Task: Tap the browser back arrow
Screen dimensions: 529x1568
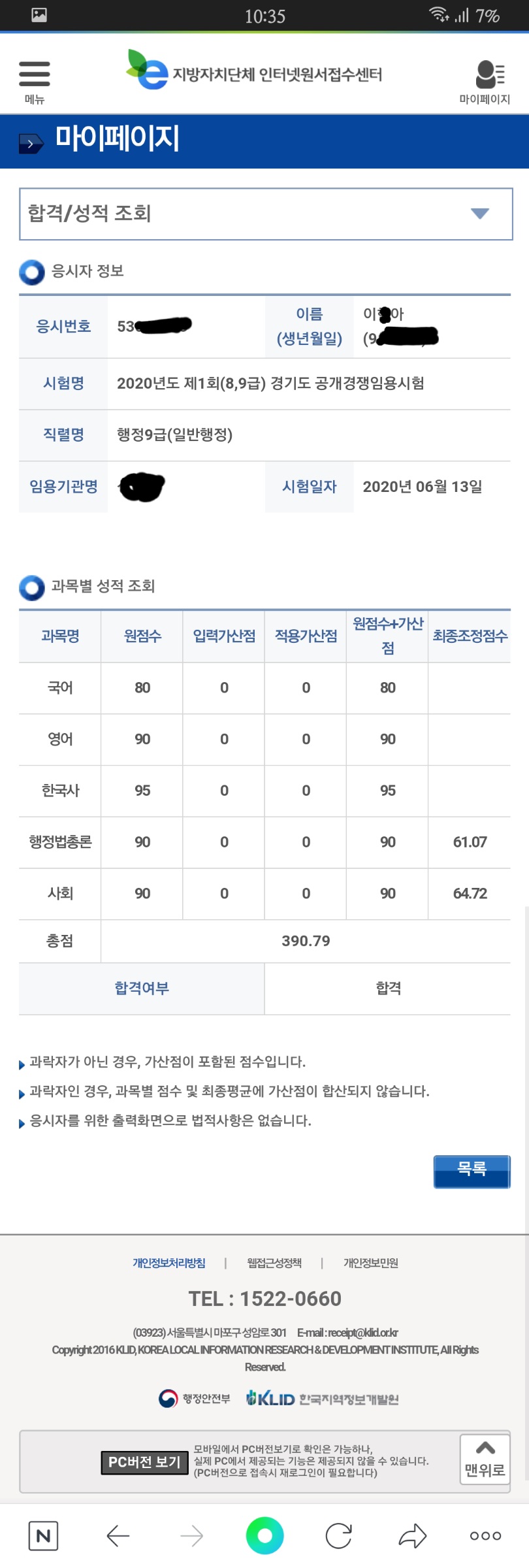Action: (118, 1535)
